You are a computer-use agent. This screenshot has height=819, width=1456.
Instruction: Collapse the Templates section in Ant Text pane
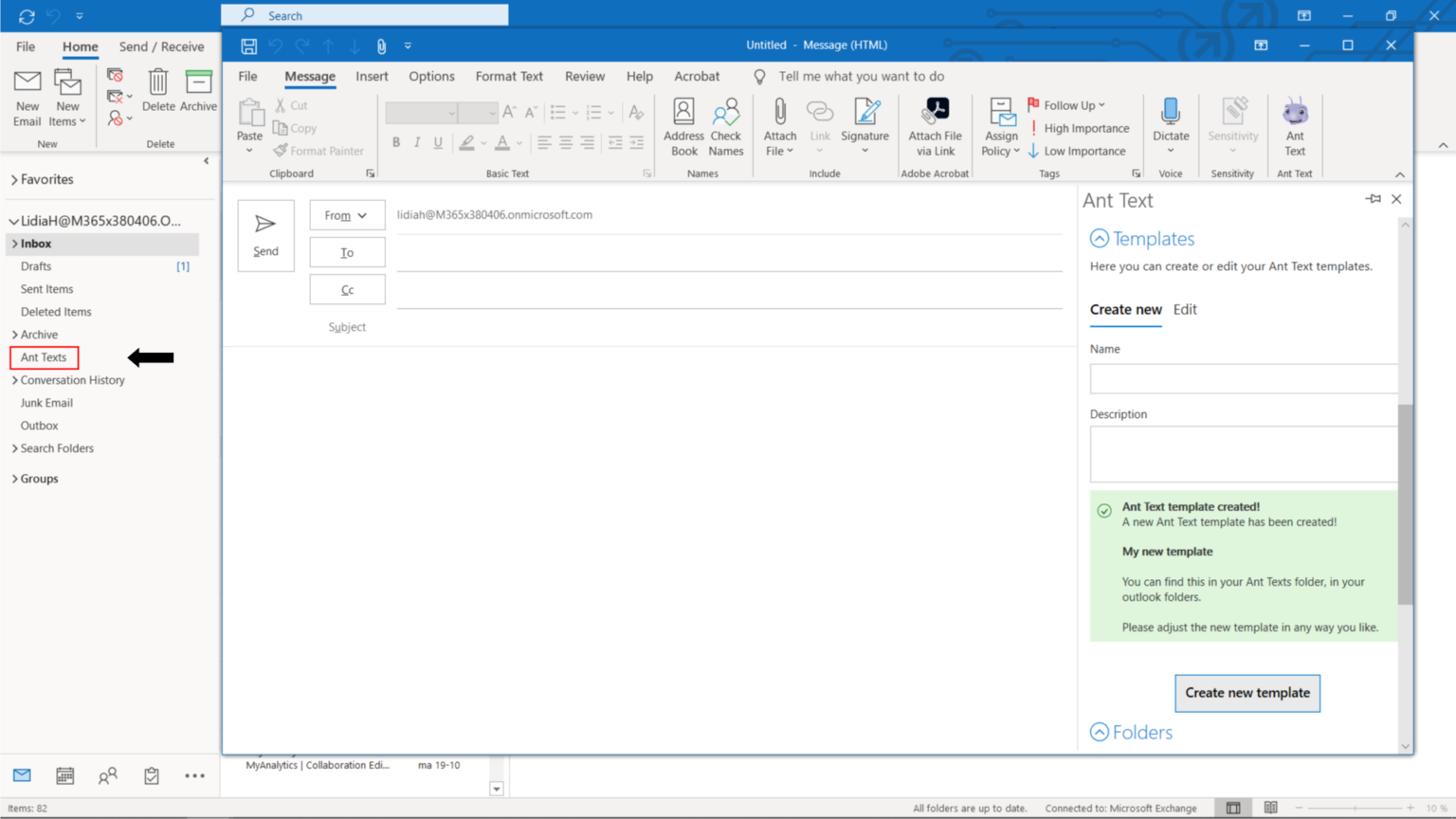[1100, 238]
